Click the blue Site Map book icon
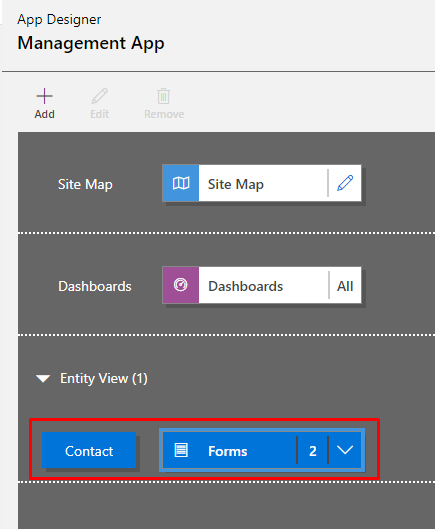Image resolution: width=435 pixels, height=529 pixels. tap(181, 183)
